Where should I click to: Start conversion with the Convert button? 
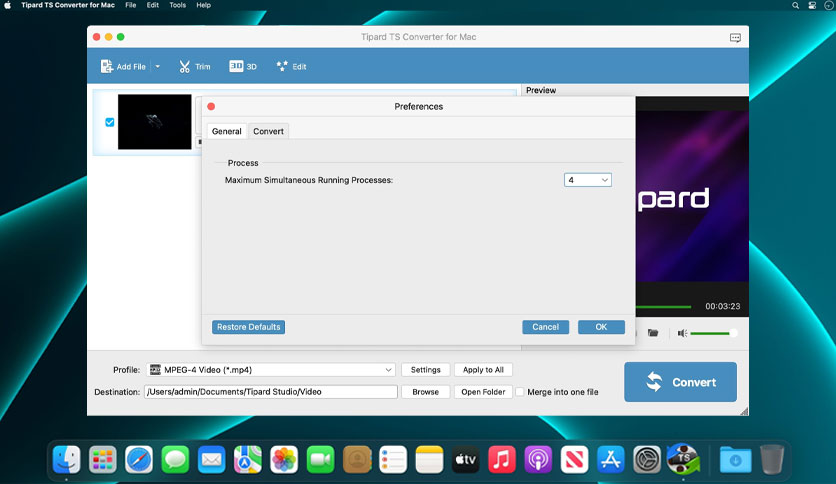tap(680, 382)
